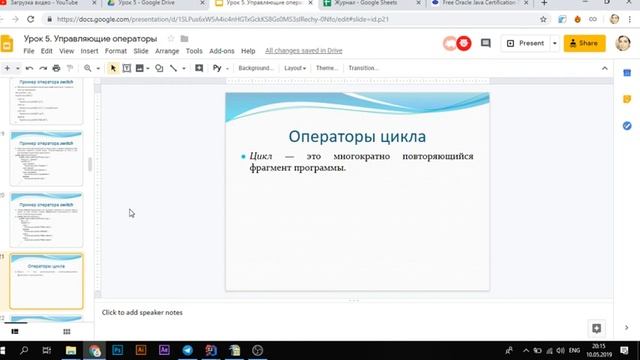Select the line tool
Screen dimensions: 640x360
[x=173, y=68]
